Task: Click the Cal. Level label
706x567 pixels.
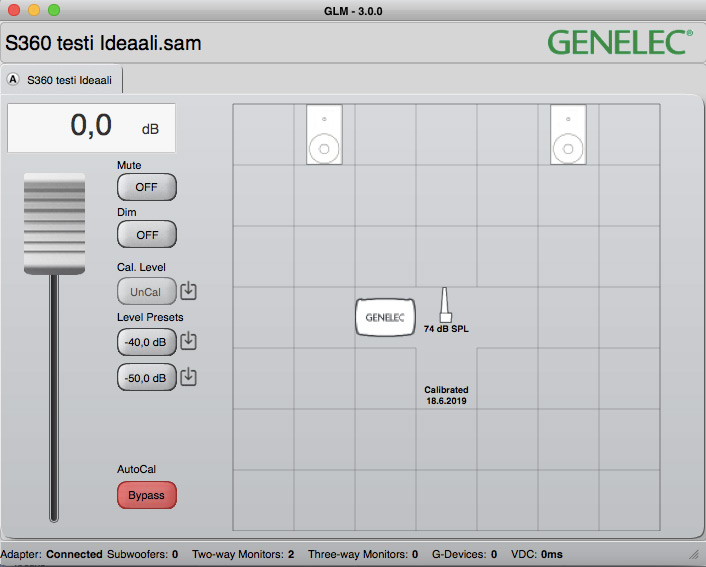Action: tap(141, 267)
